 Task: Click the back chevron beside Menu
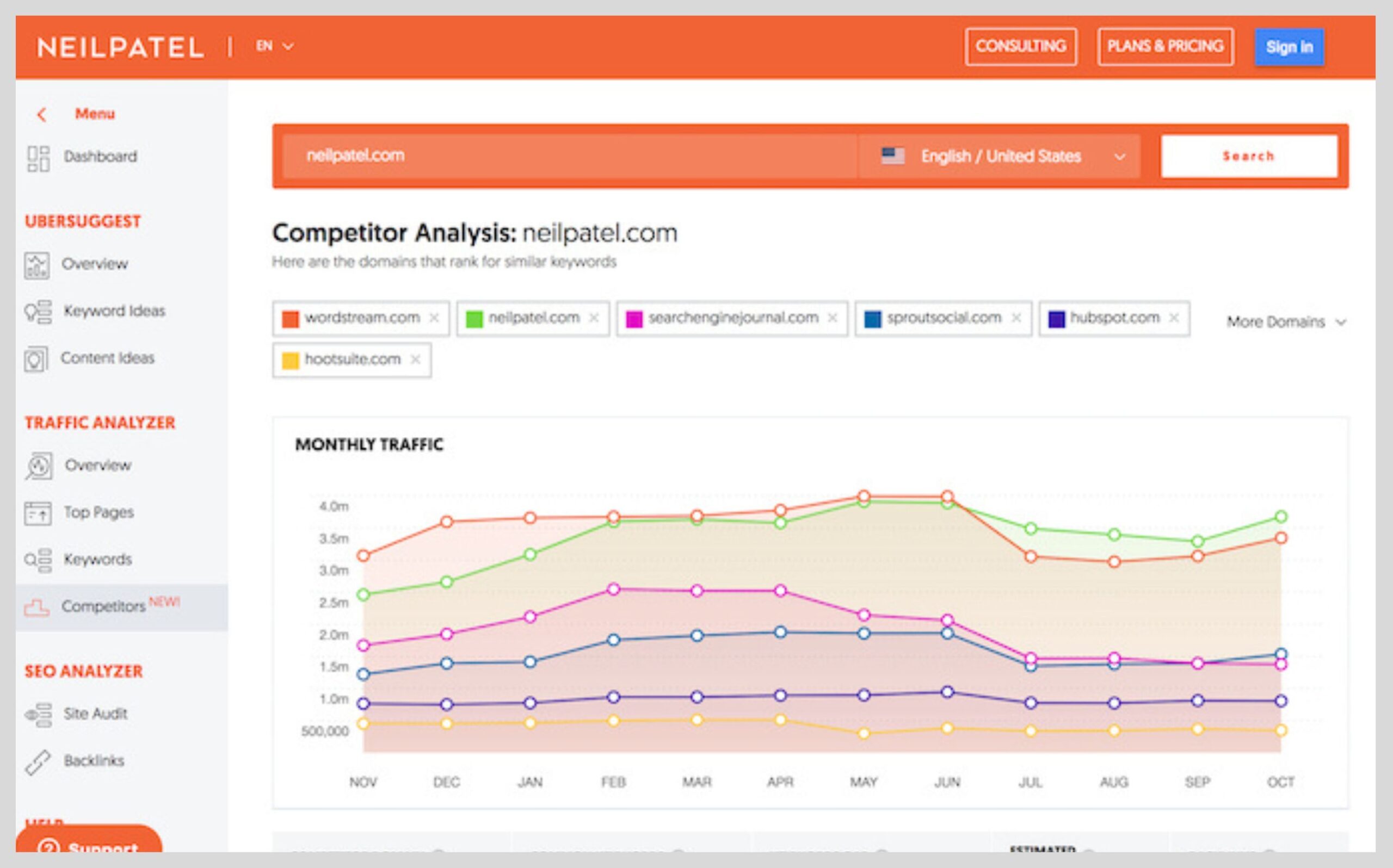coord(41,114)
